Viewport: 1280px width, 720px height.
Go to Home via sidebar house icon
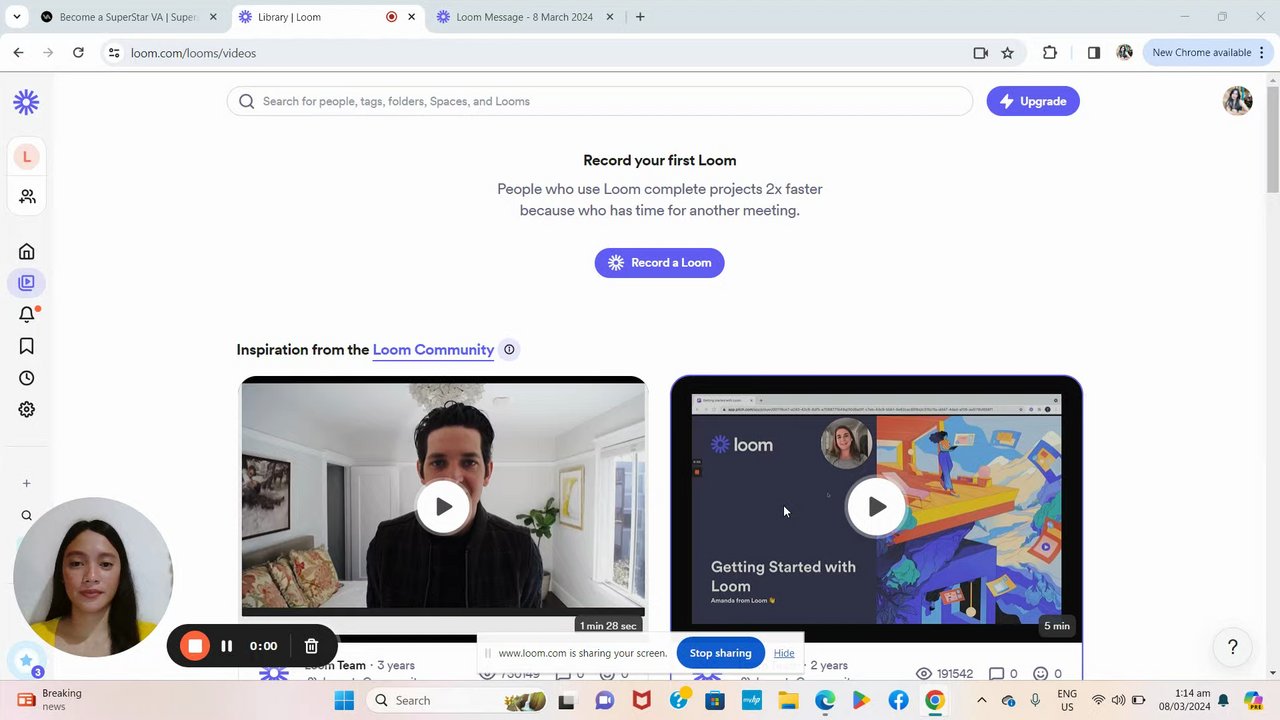click(x=27, y=251)
